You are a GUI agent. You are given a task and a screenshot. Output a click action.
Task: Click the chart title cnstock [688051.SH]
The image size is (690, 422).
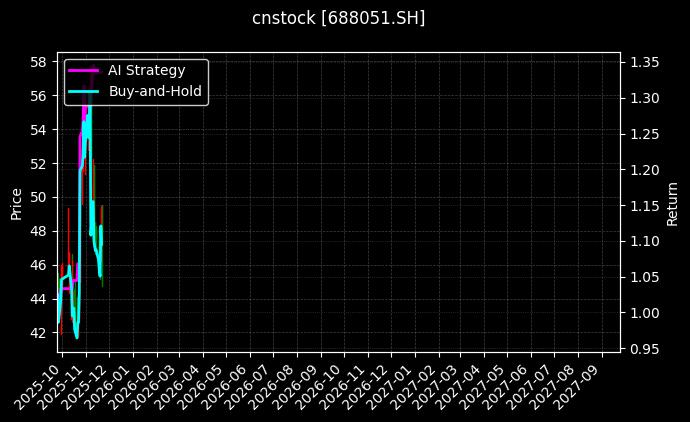(x=338, y=18)
